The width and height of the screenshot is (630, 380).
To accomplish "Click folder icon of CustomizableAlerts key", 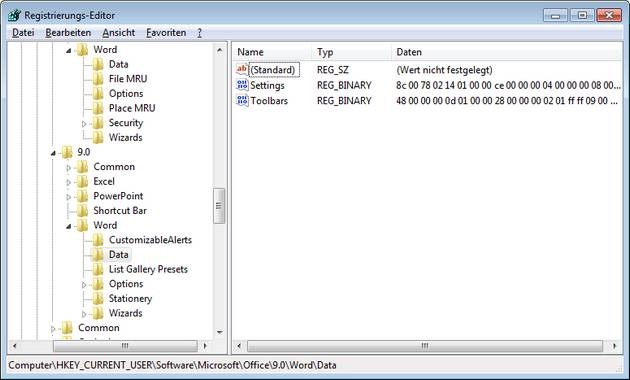I will [98, 240].
